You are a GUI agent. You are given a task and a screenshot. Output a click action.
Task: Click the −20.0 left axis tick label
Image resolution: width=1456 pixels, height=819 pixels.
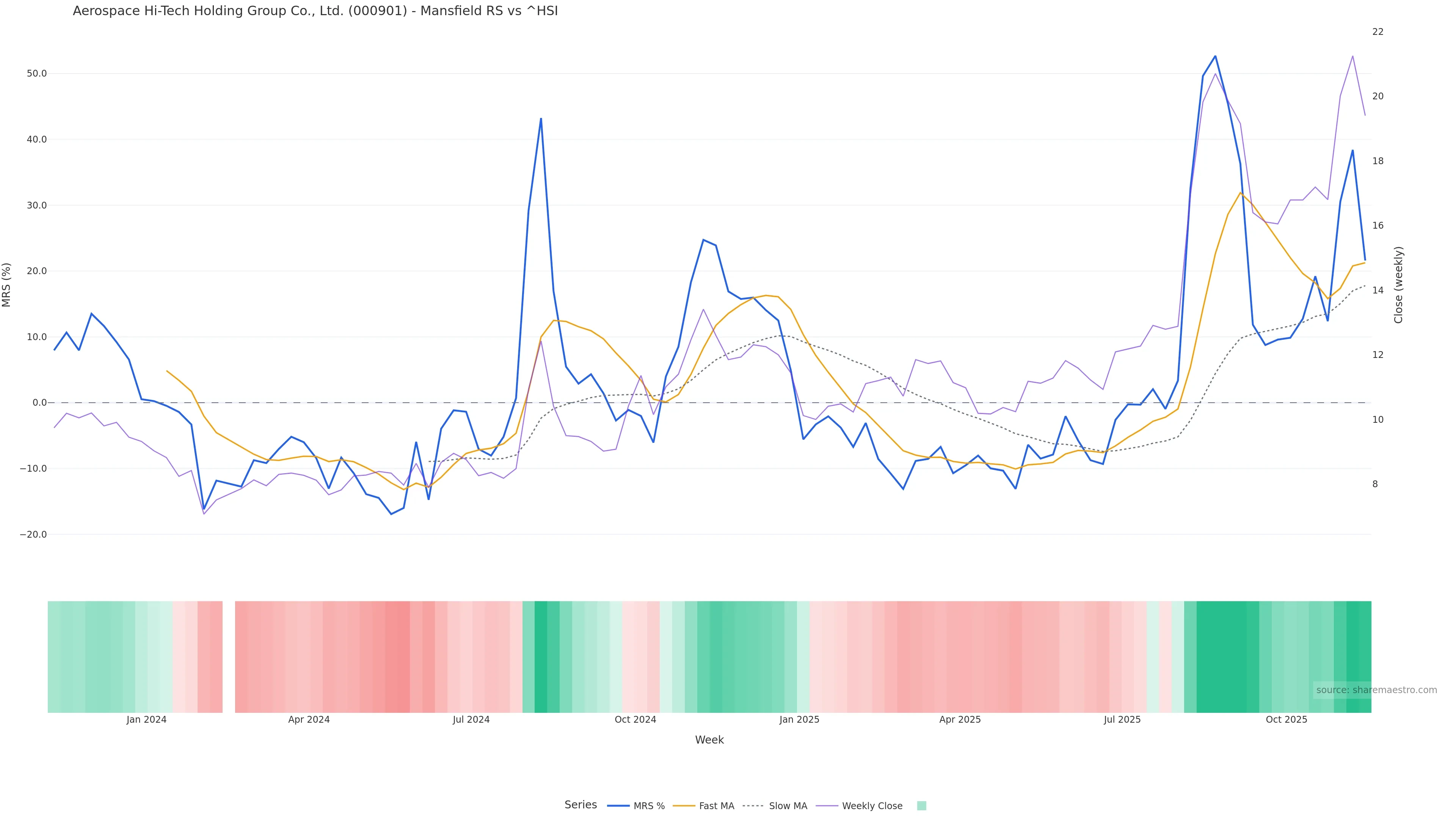click(33, 534)
